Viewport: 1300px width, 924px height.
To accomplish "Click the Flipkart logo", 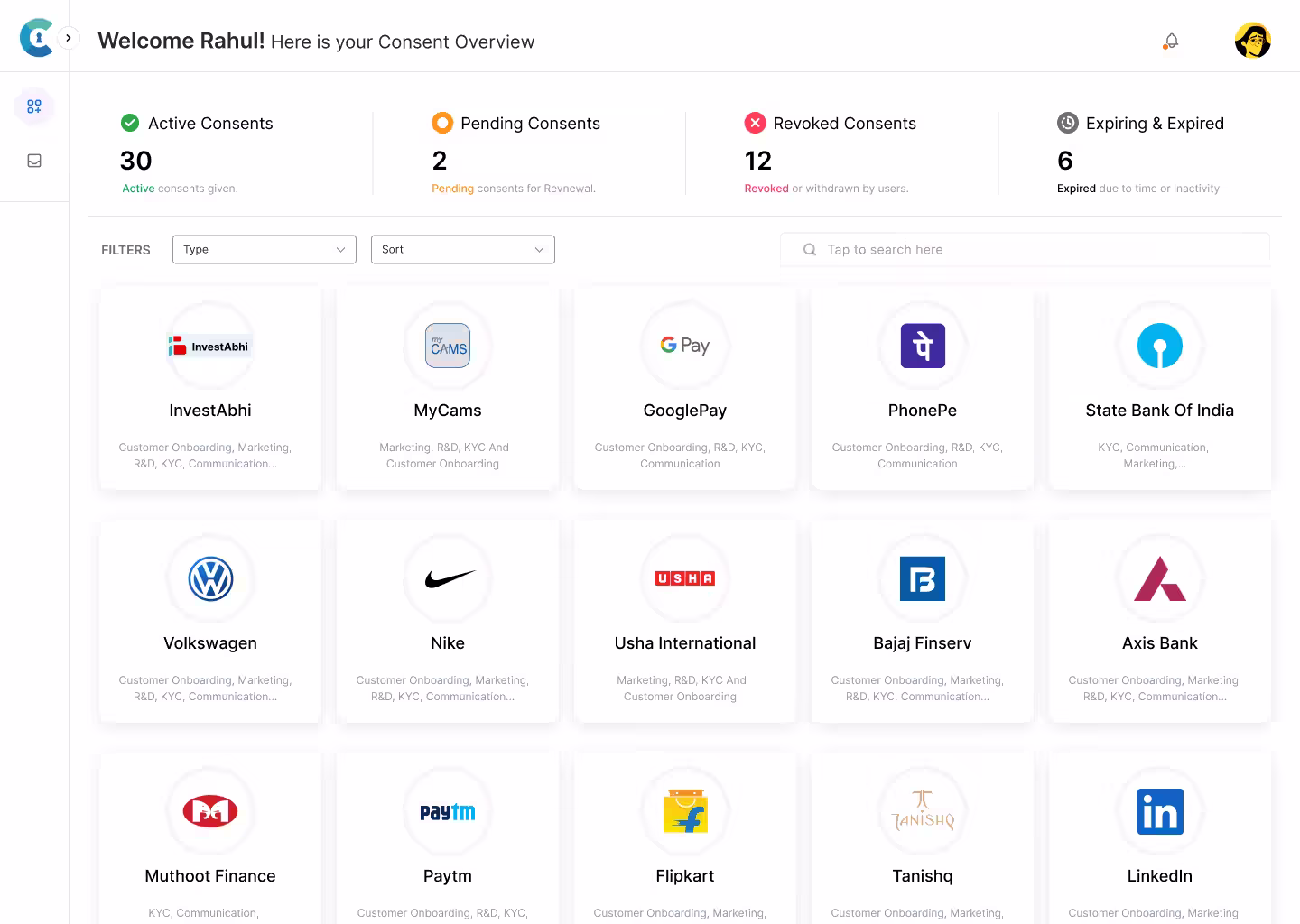I will coord(685,811).
